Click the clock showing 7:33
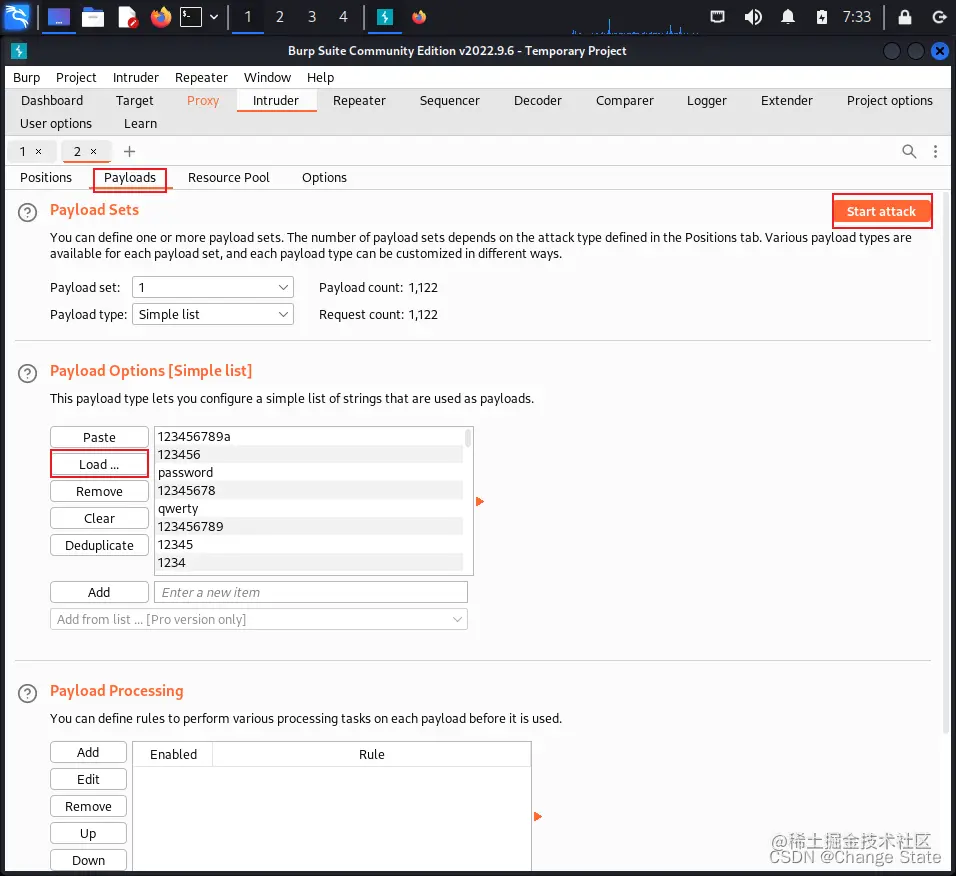 (x=857, y=17)
